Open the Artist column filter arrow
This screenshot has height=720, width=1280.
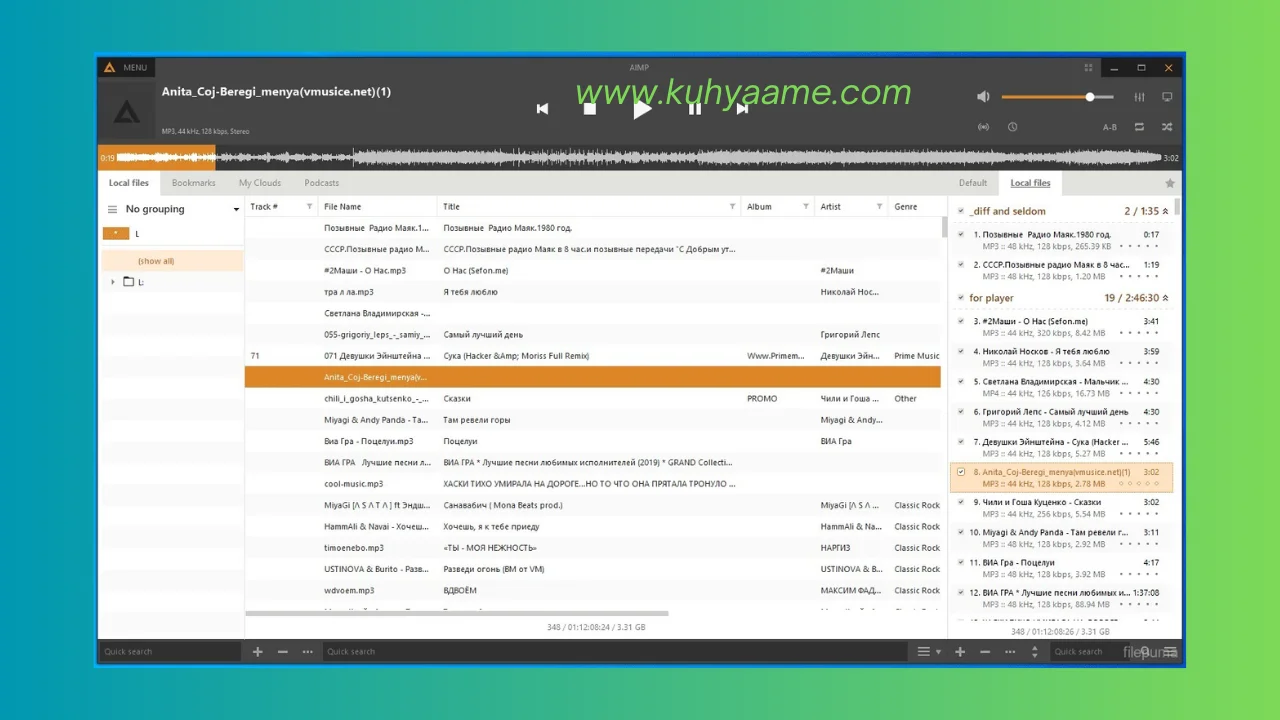coord(880,207)
